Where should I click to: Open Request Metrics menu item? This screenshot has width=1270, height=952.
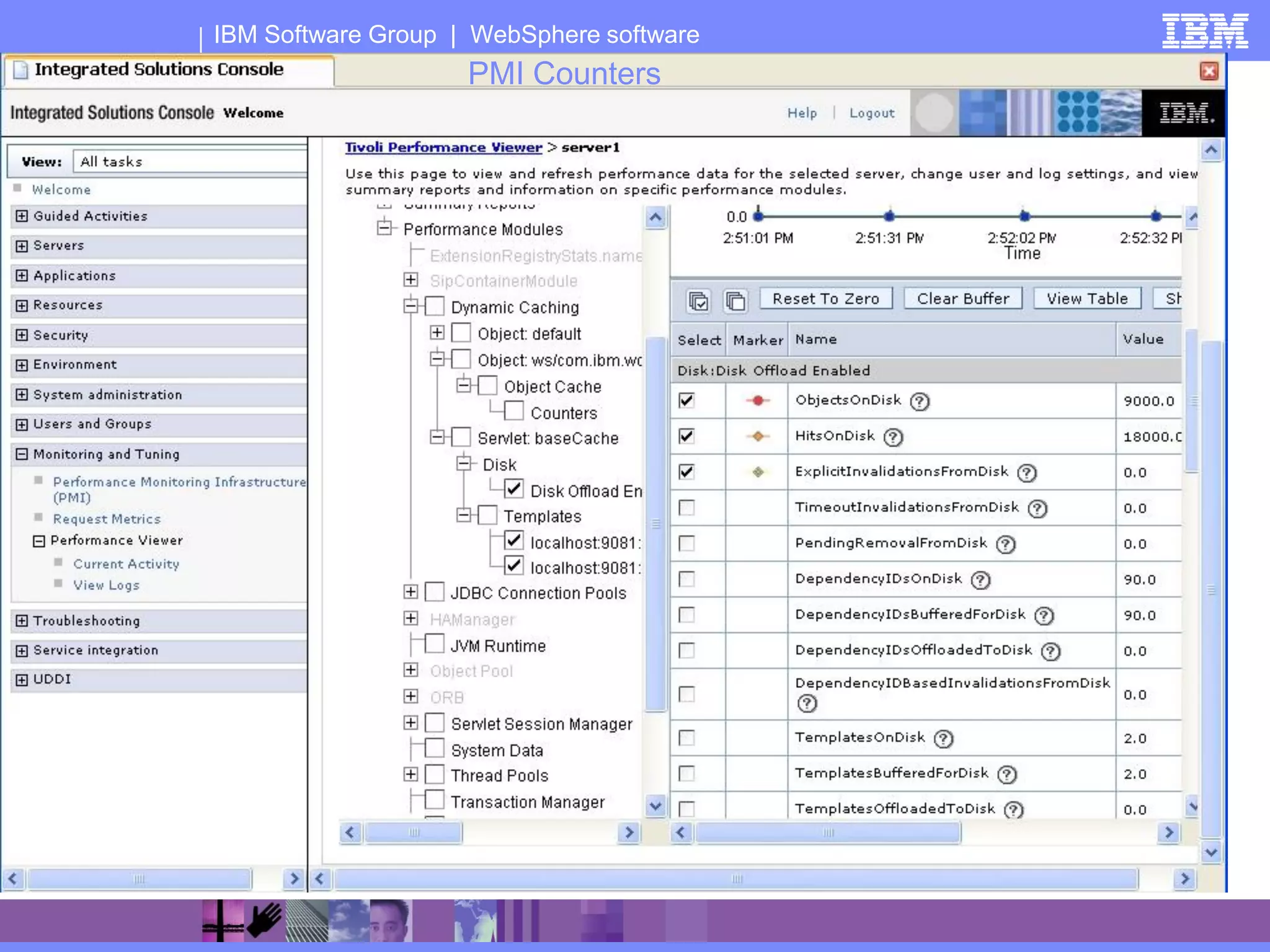(107, 519)
